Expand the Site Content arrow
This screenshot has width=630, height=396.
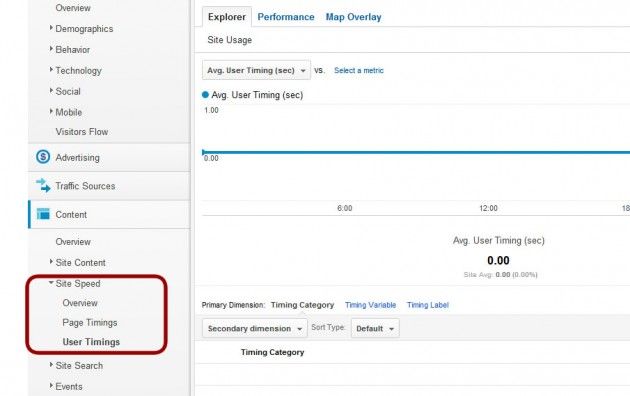tap(51, 261)
